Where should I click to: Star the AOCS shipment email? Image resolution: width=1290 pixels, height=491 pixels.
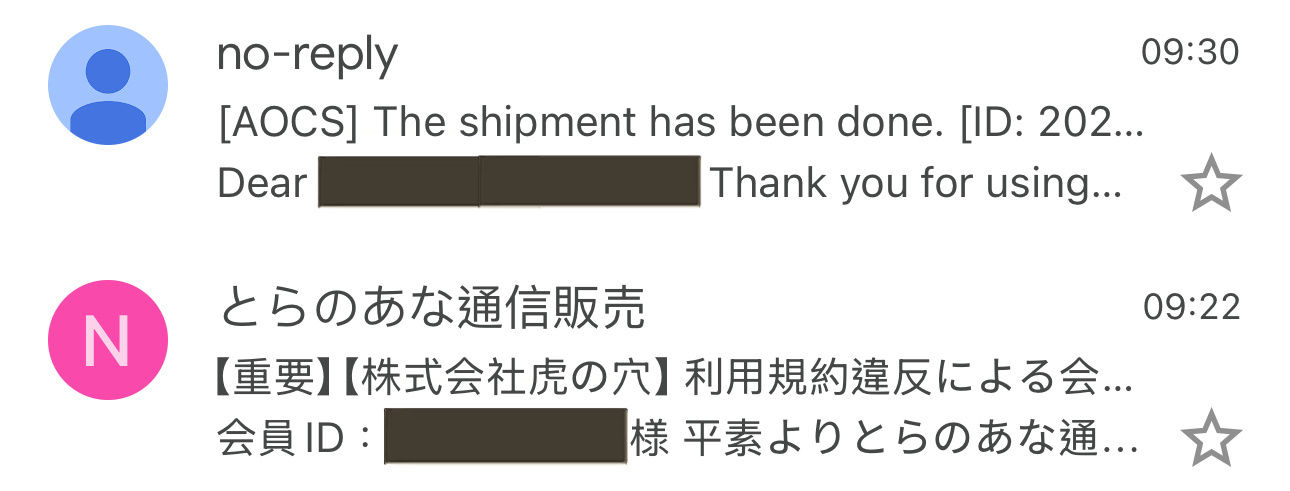(x=1211, y=184)
